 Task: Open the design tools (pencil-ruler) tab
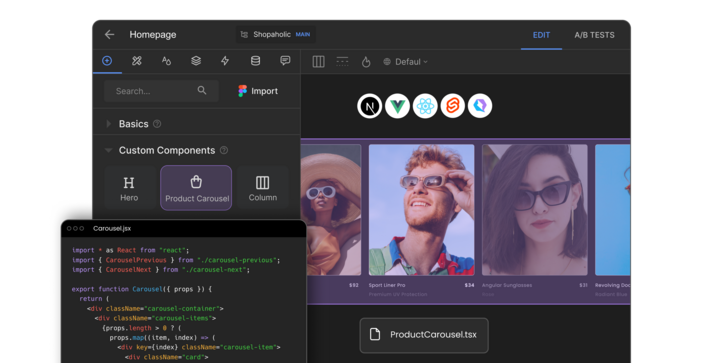[x=137, y=61]
